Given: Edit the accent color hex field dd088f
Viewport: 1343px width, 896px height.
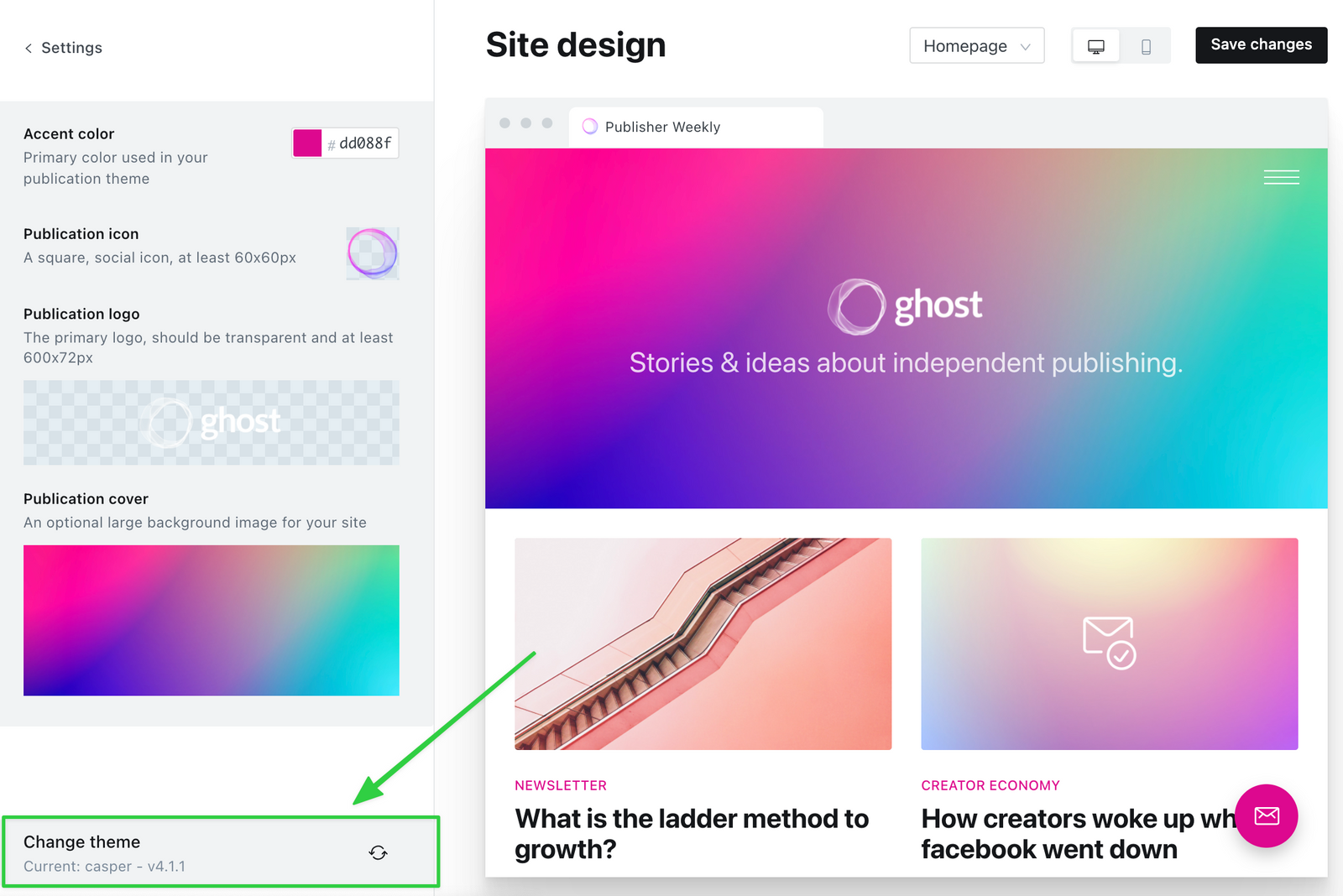Looking at the screenshot, I should coord(365,143).
